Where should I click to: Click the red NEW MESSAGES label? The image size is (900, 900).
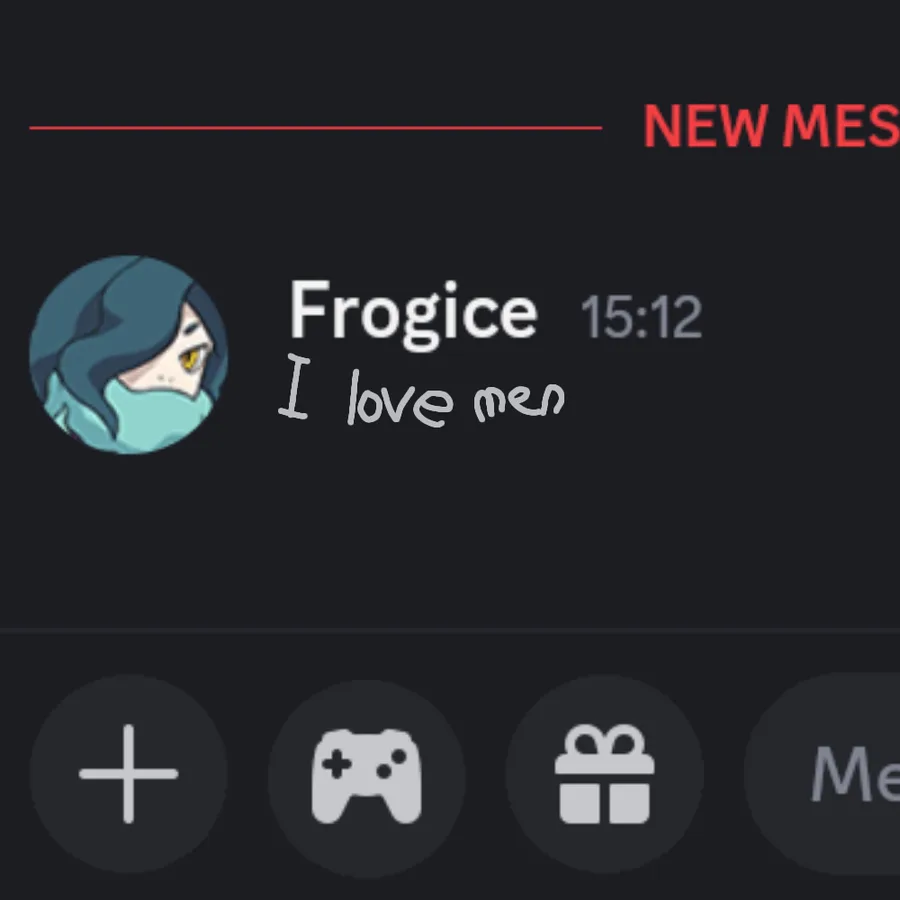point(771,126)
